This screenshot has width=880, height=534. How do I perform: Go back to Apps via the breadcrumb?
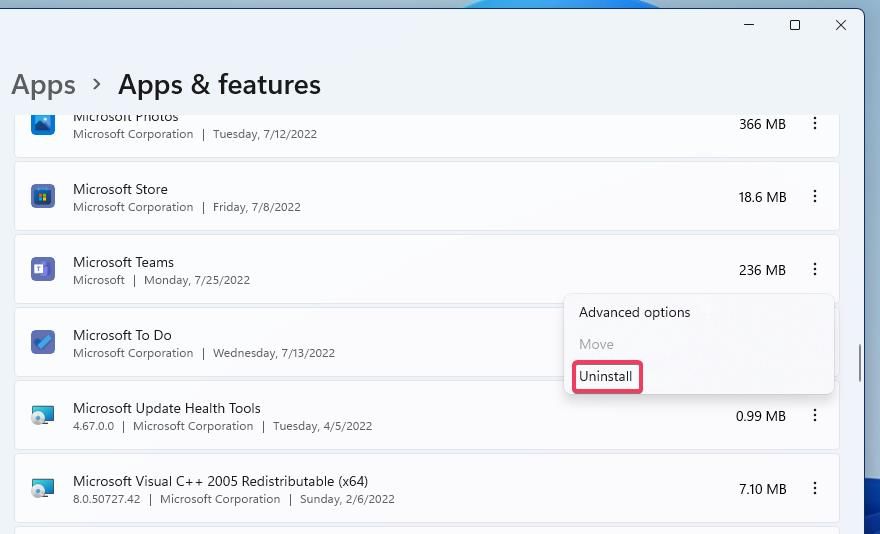43,85
